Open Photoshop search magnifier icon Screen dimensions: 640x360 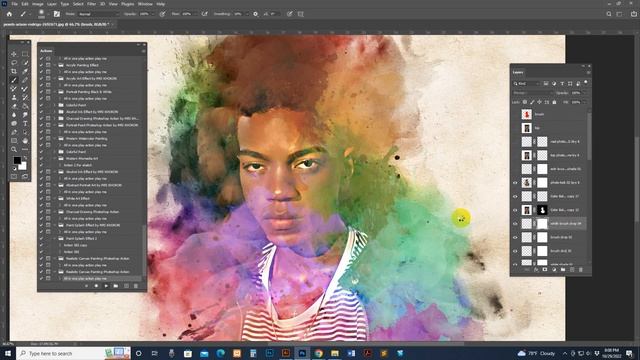609,14
